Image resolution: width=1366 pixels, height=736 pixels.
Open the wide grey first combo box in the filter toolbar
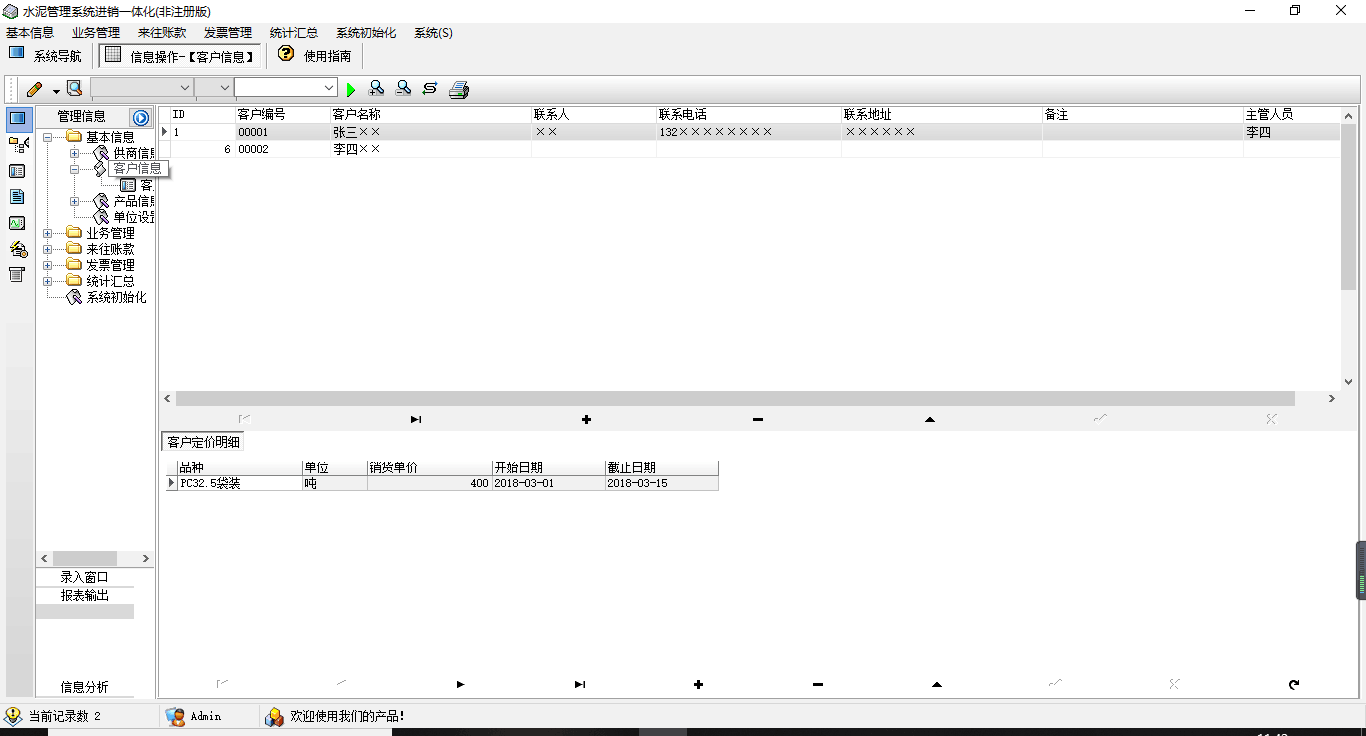click(x=142, y=88)
